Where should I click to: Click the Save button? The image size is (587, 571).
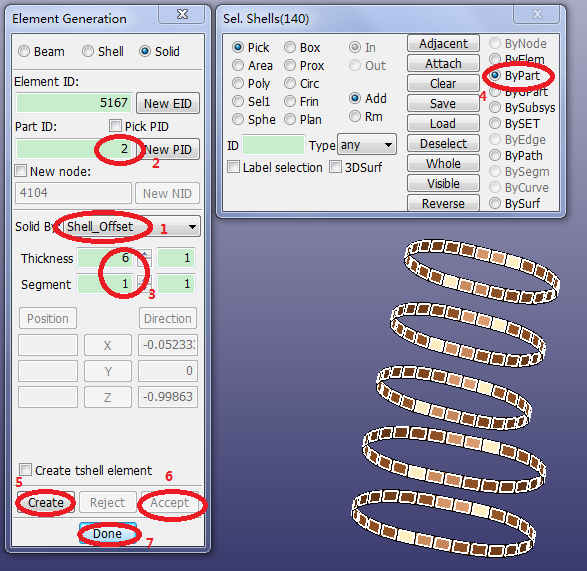[443, 103]
